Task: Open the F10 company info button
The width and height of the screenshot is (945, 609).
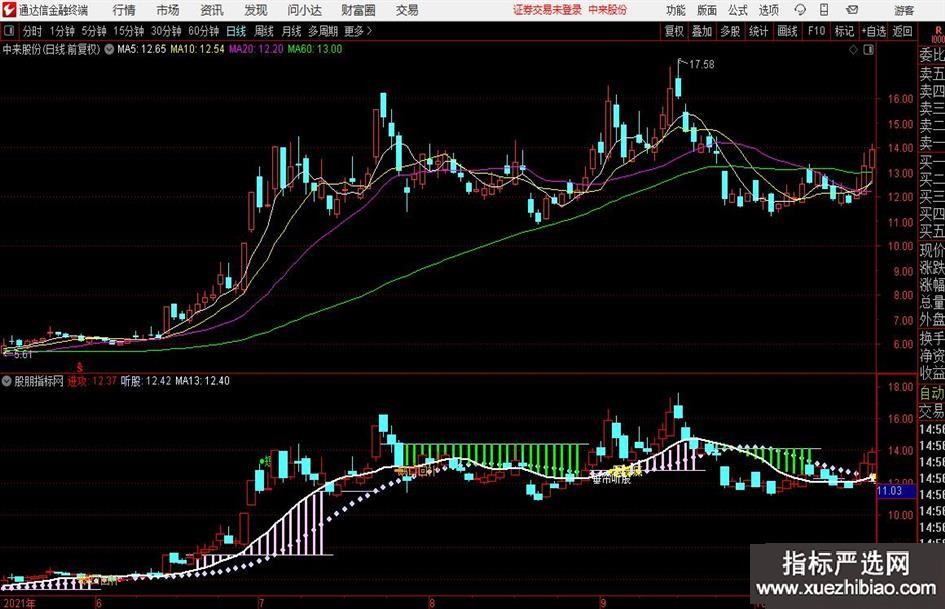Action: click(x=817, y=31)
